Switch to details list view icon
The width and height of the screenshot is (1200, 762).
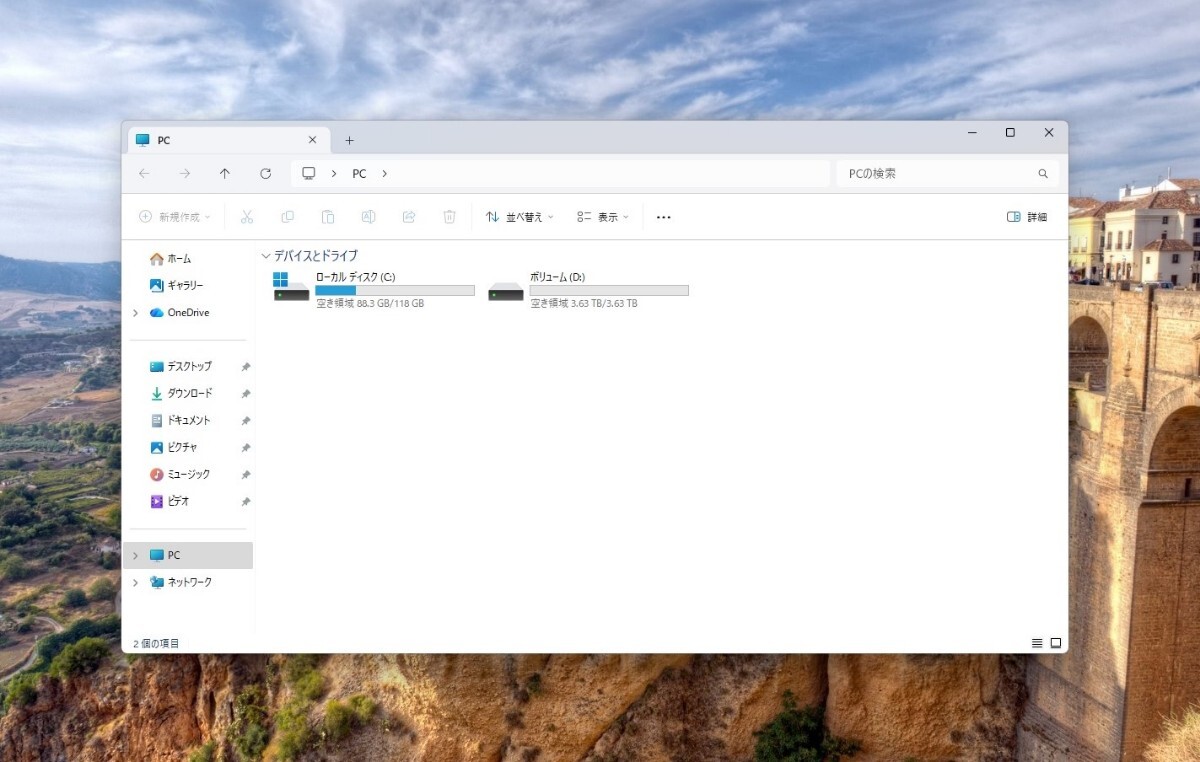click(1037, 643)
